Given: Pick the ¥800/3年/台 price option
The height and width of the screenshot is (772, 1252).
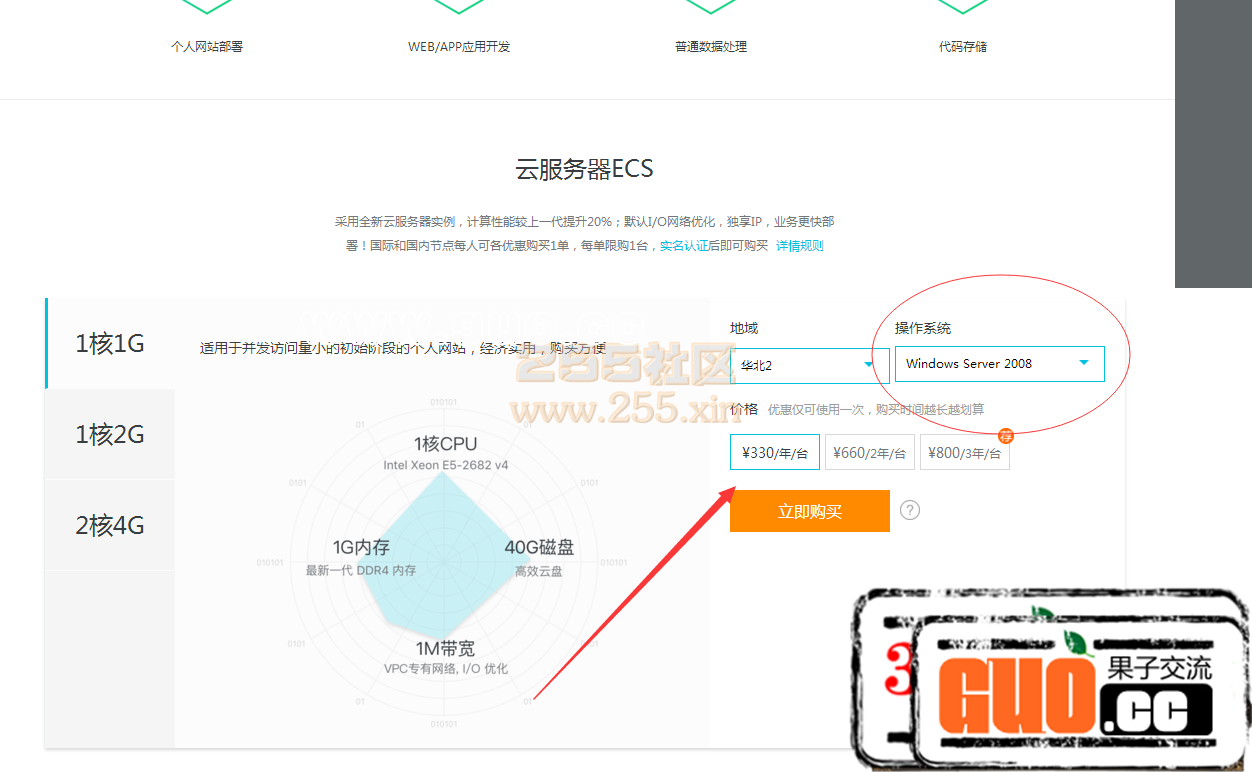Looking at the screenshot, I should pyautogui.click(x=964, y=453).
